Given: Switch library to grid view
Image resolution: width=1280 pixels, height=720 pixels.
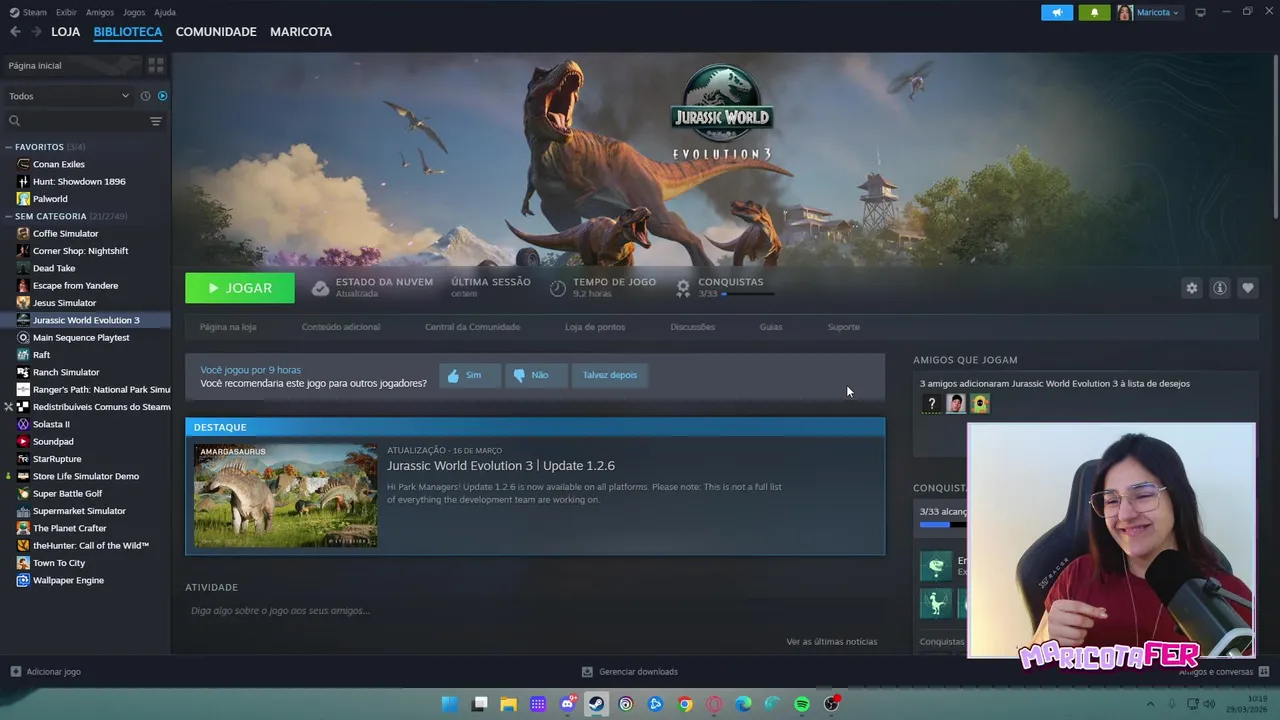Looking at the screenshot, I should (156, 65).
